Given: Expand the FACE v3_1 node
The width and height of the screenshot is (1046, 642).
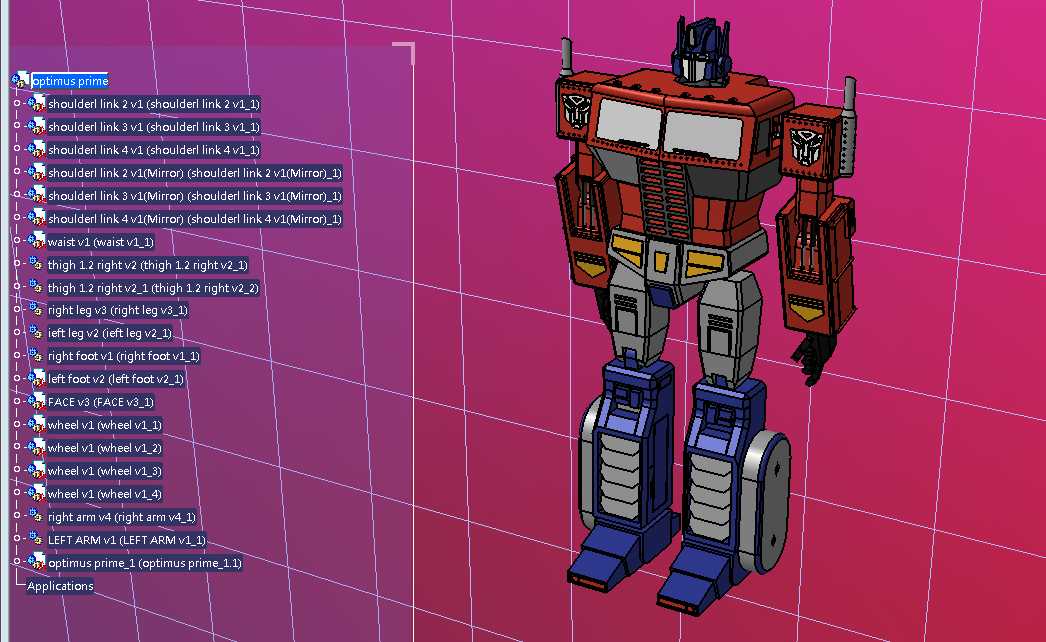Looking at the screenshot, I should (17, 400).
